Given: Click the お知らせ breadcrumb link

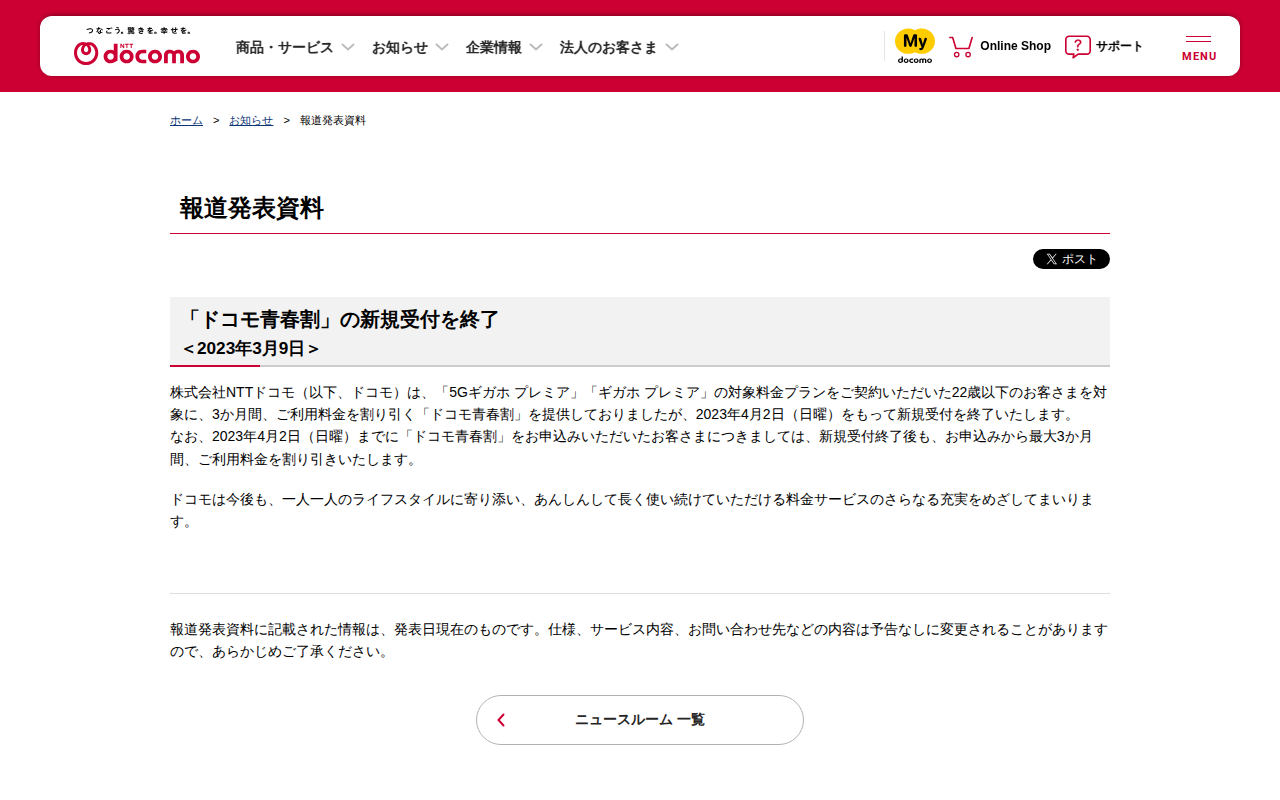Looking at the screenshot, I should [x=251, y=120].
